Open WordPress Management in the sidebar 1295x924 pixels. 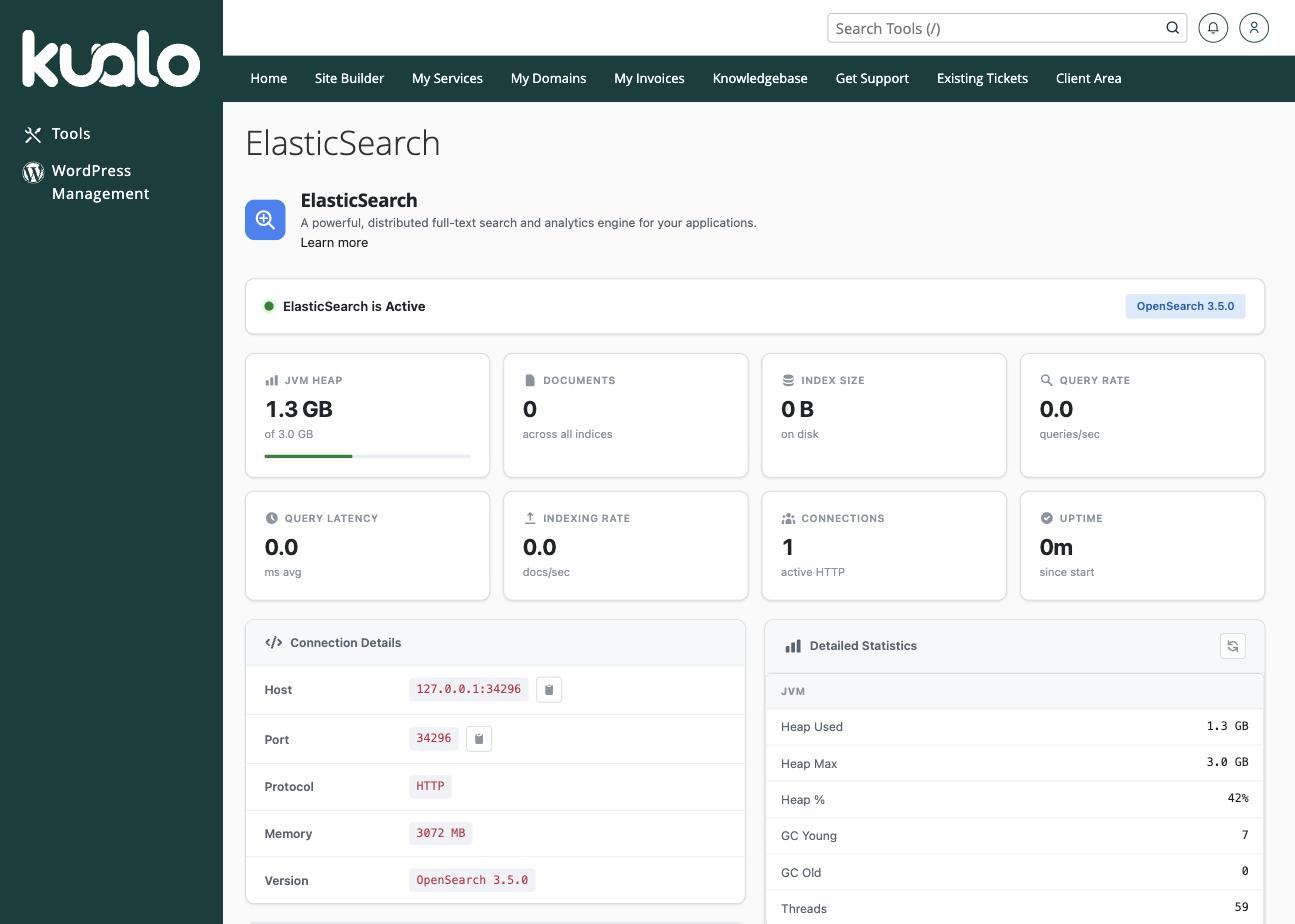coord(100,182)
